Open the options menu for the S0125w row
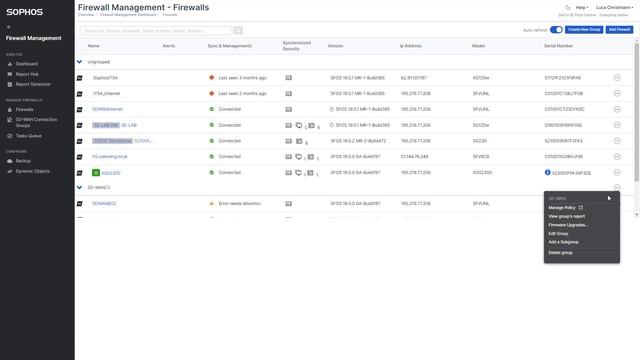Screen dimensions: 640x360 point(617,125)
